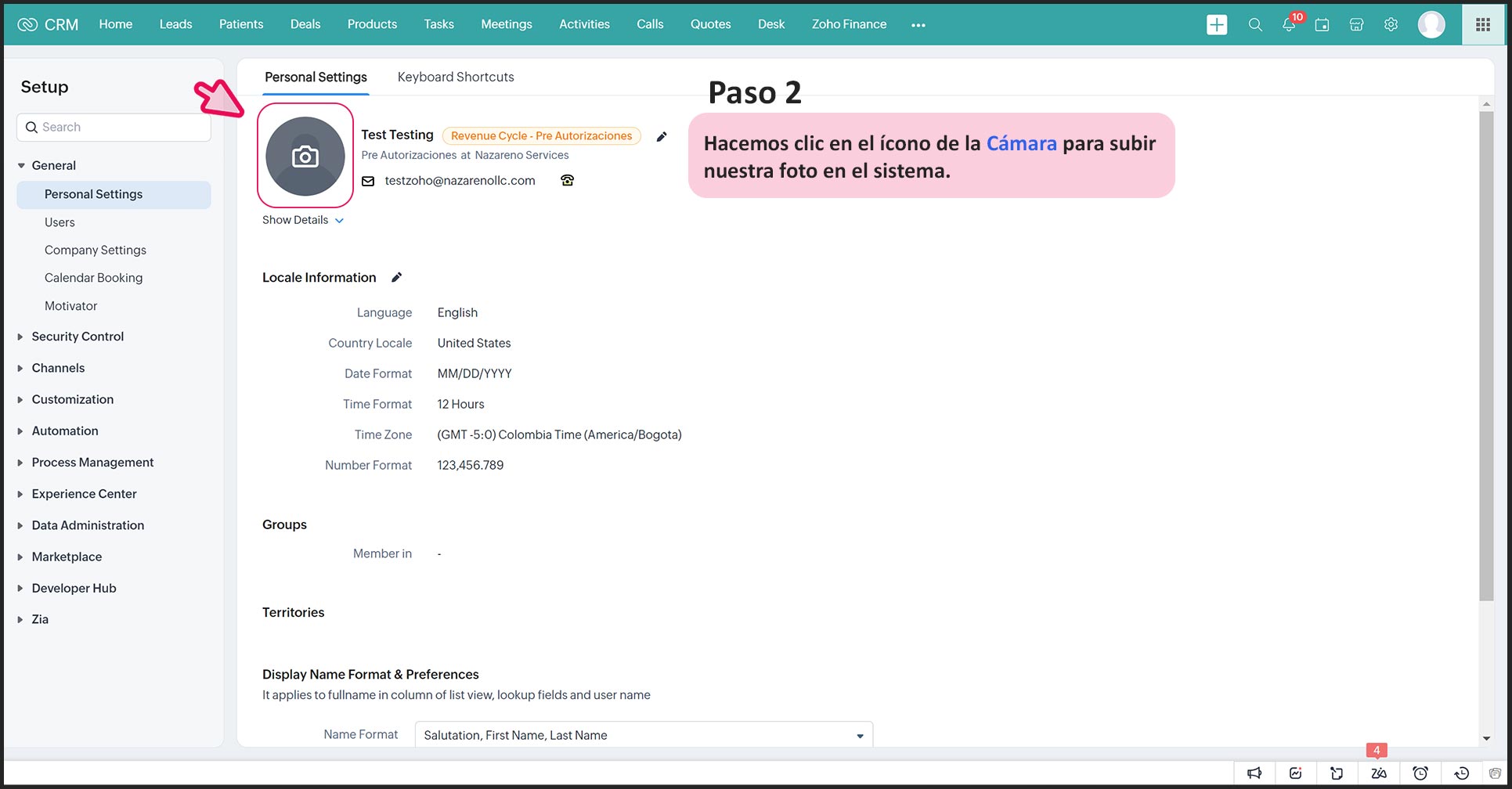This screenshot has height=789, width=1512.
Task: Expand the Security Control section
Action: click(x=78, y=337)
